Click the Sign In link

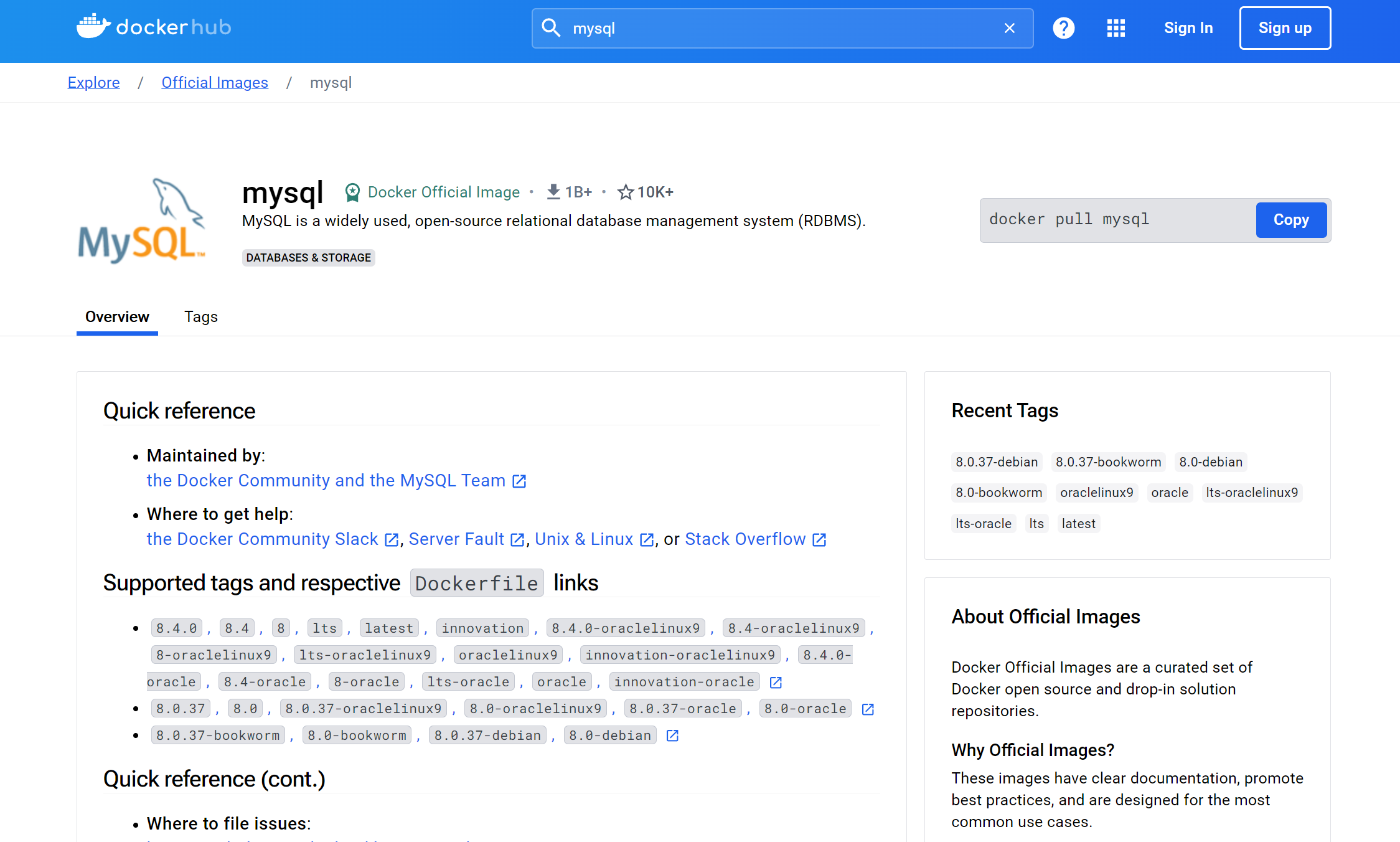(x=1188, y=28)
